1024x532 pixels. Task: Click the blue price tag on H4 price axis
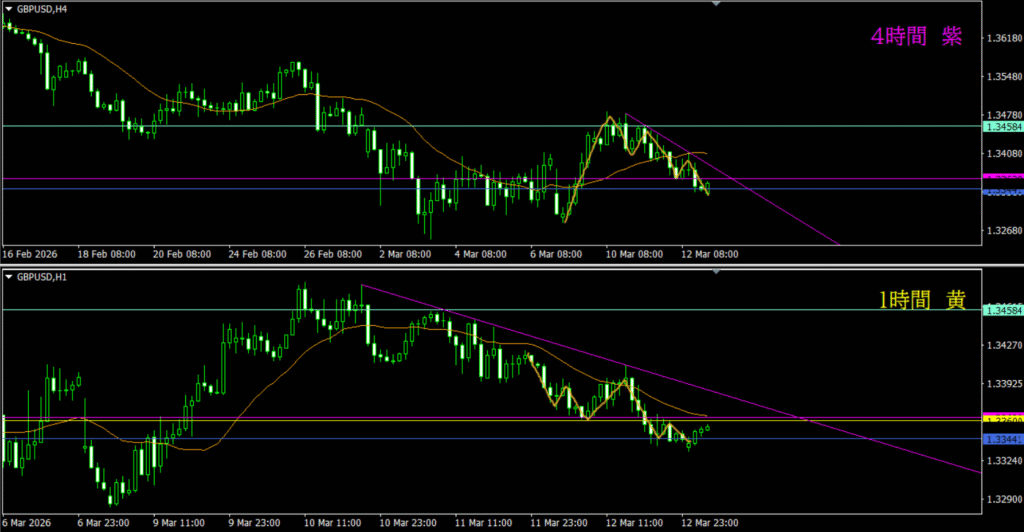[x=1002, y=190]
